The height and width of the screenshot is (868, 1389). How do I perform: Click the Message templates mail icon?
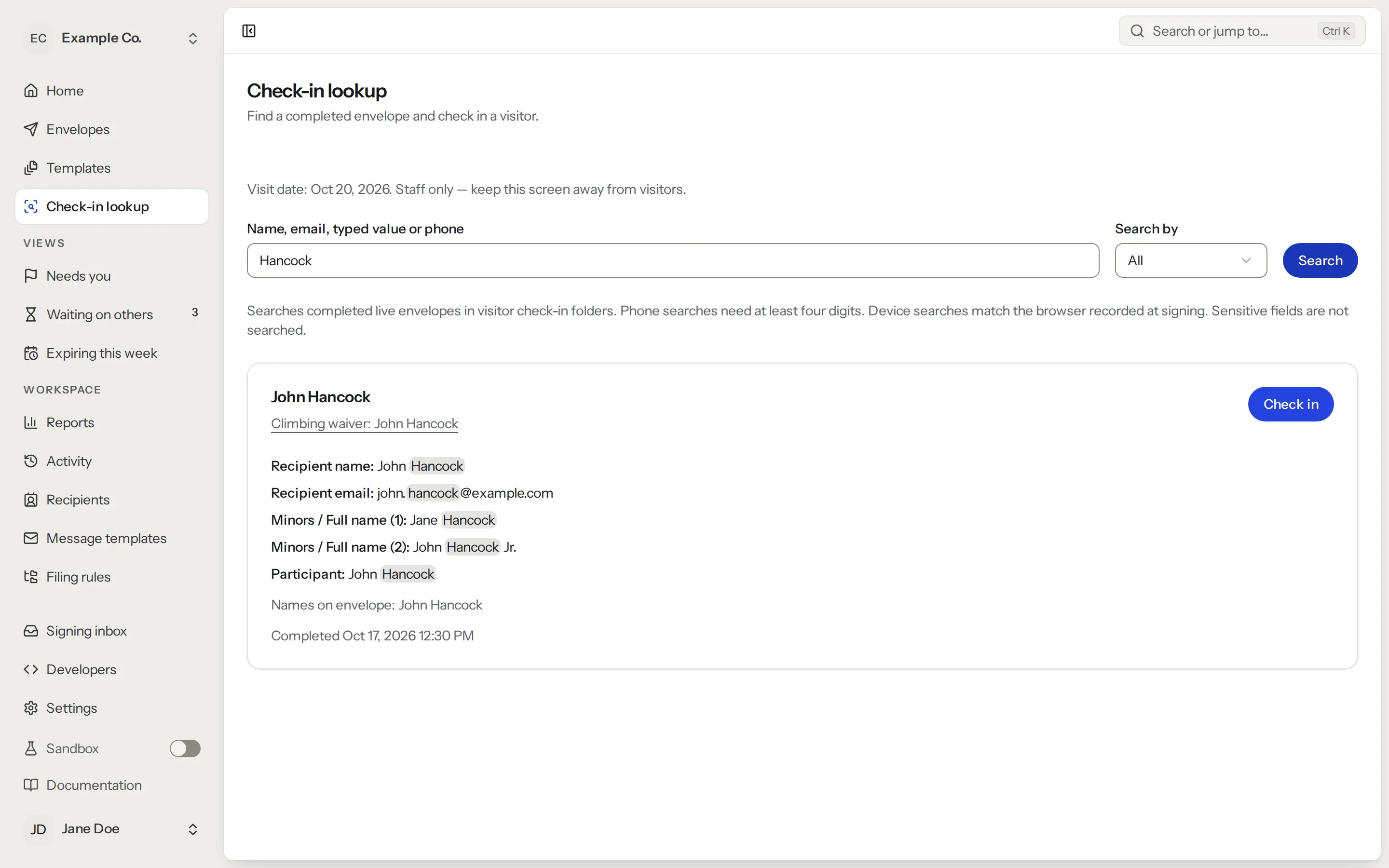click(x=31, y=538)
